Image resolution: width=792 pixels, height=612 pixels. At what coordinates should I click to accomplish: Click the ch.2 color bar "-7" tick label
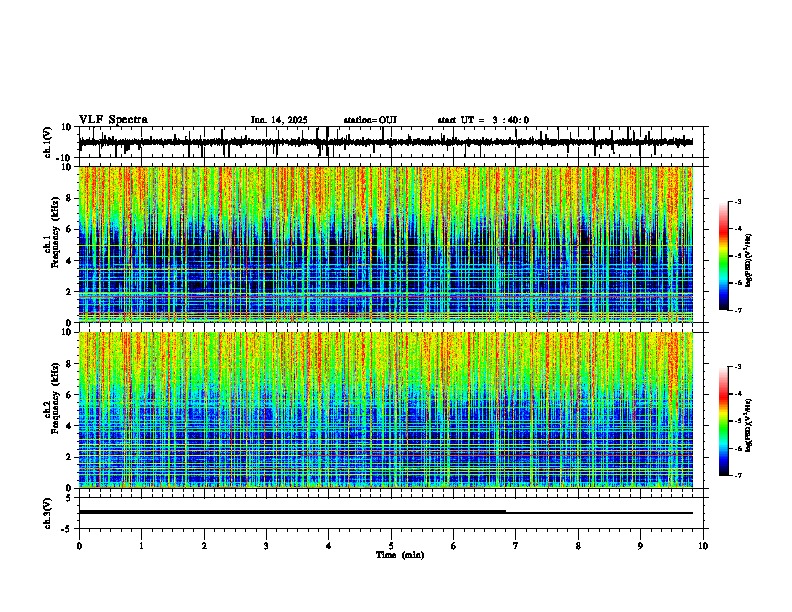click(738, 476)
